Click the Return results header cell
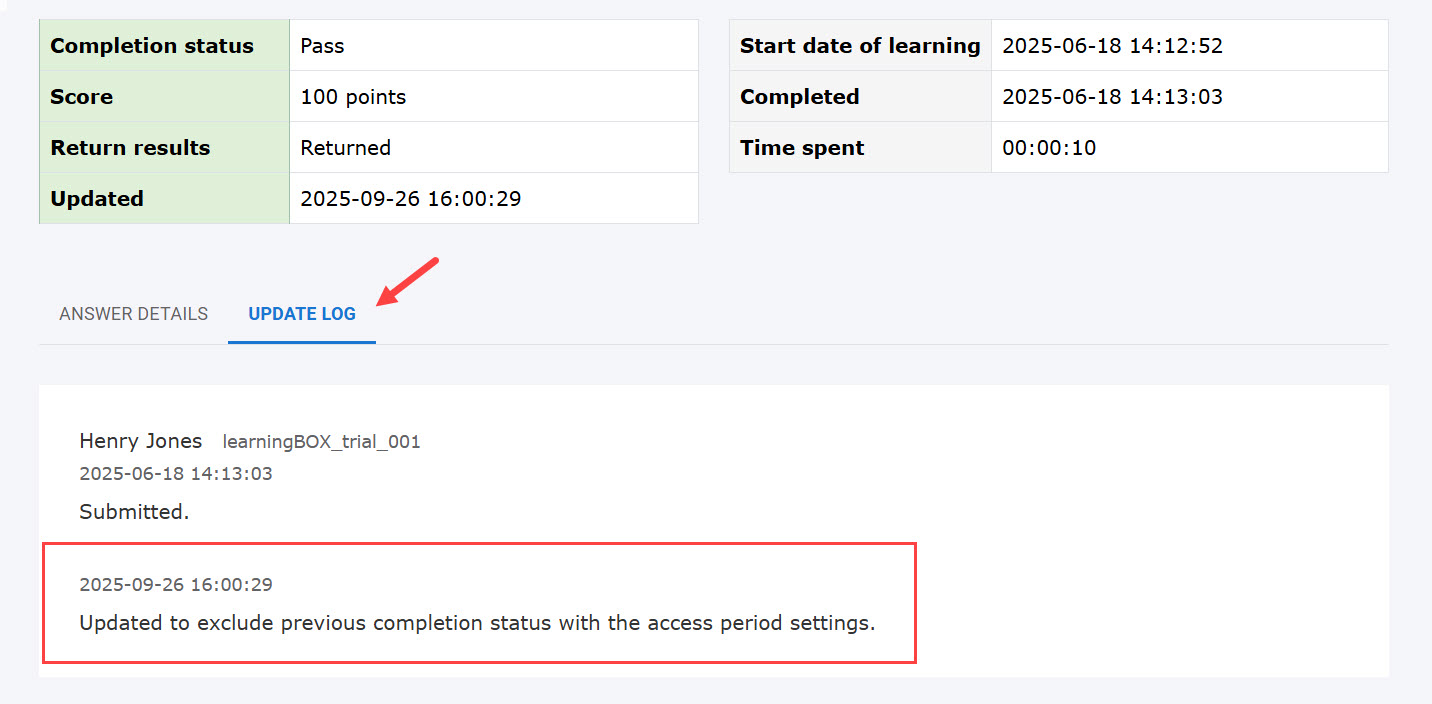This screenshot has height=704, width=1432. pyautogui.click(x=130, y=148)
